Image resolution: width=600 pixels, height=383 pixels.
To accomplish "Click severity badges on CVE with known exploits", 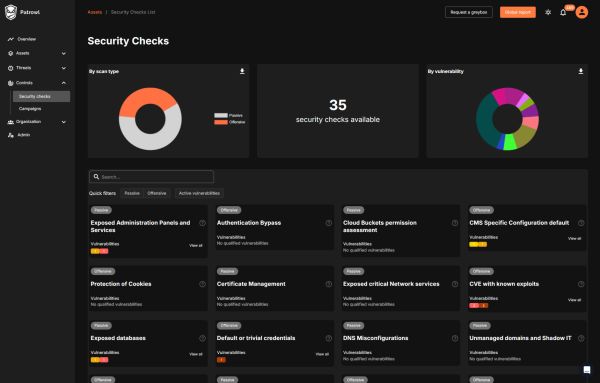I will (x=478, y=305).
